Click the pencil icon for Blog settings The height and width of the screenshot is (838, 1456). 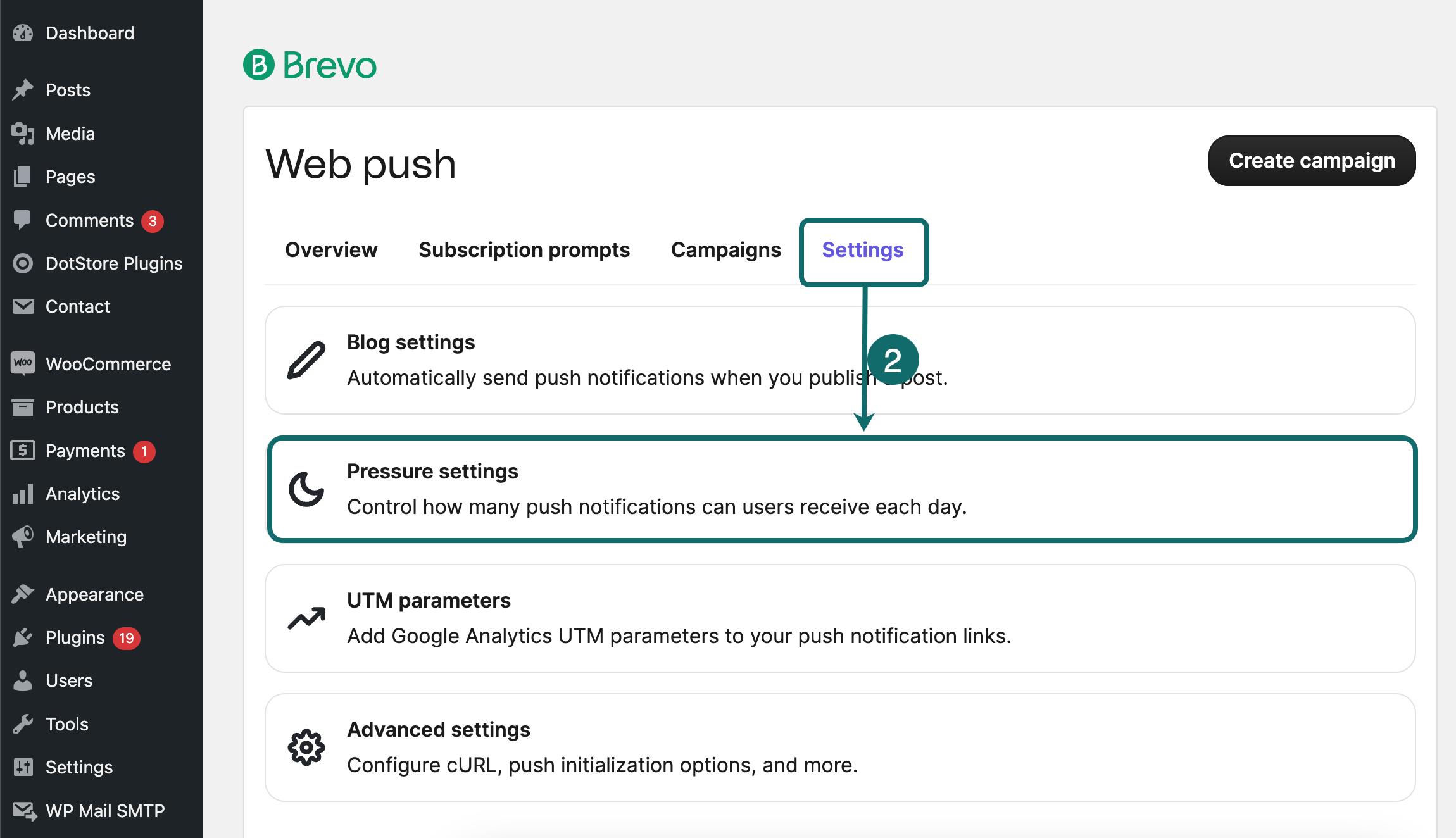click(306, 360)
